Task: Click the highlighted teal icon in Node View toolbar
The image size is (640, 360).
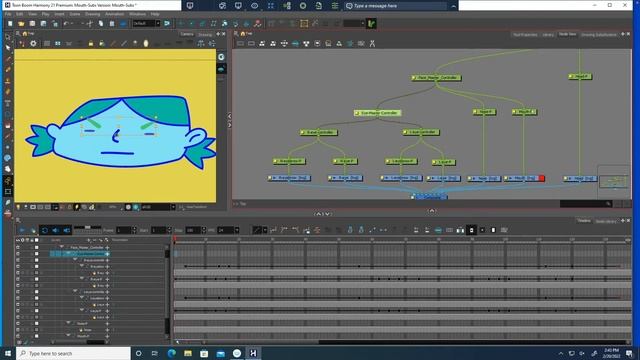Action: coord(295,43)
